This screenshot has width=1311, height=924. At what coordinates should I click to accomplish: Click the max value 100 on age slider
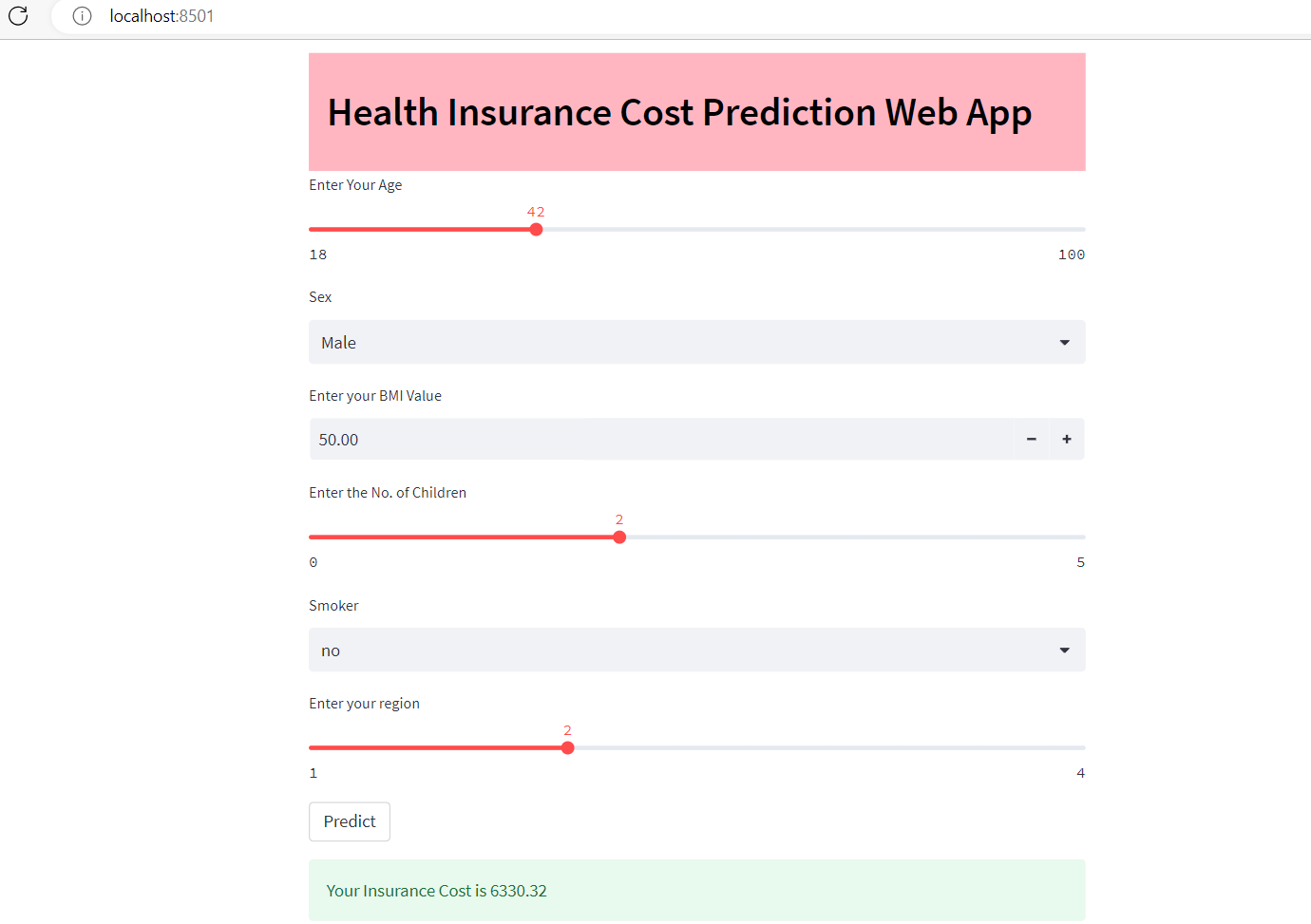point(1071,254)
